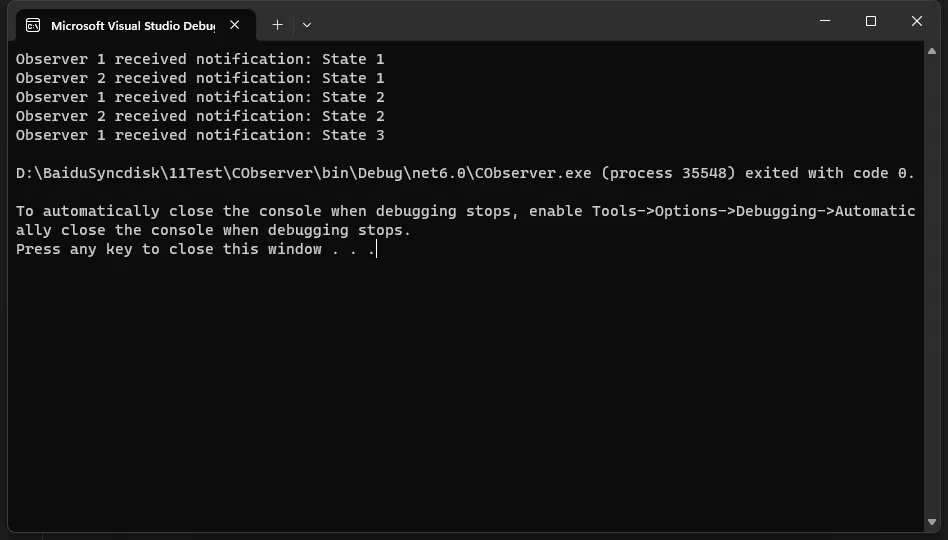The height and width of the screenshot is (540, 948).
Task: Close the Microsoft Visual Studio Debug tab
Action: point(235,25)
